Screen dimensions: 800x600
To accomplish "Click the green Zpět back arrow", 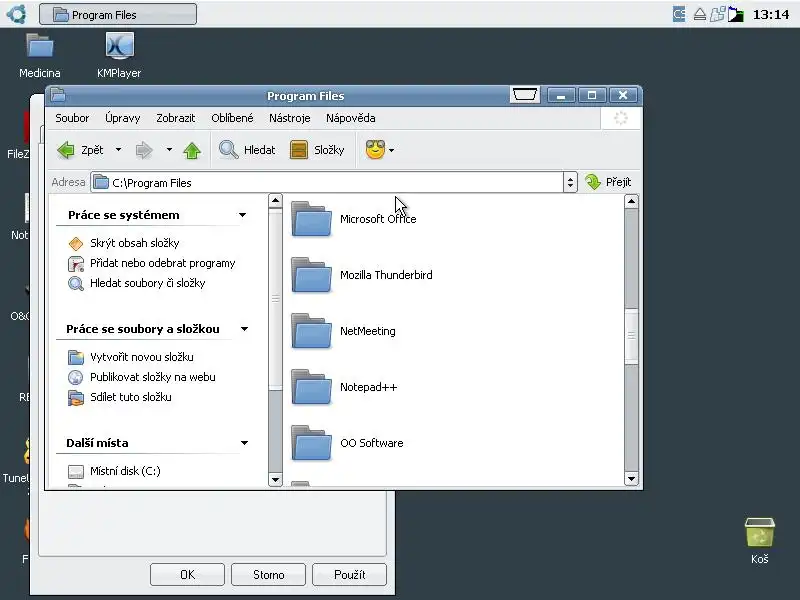I will point(66,150).
